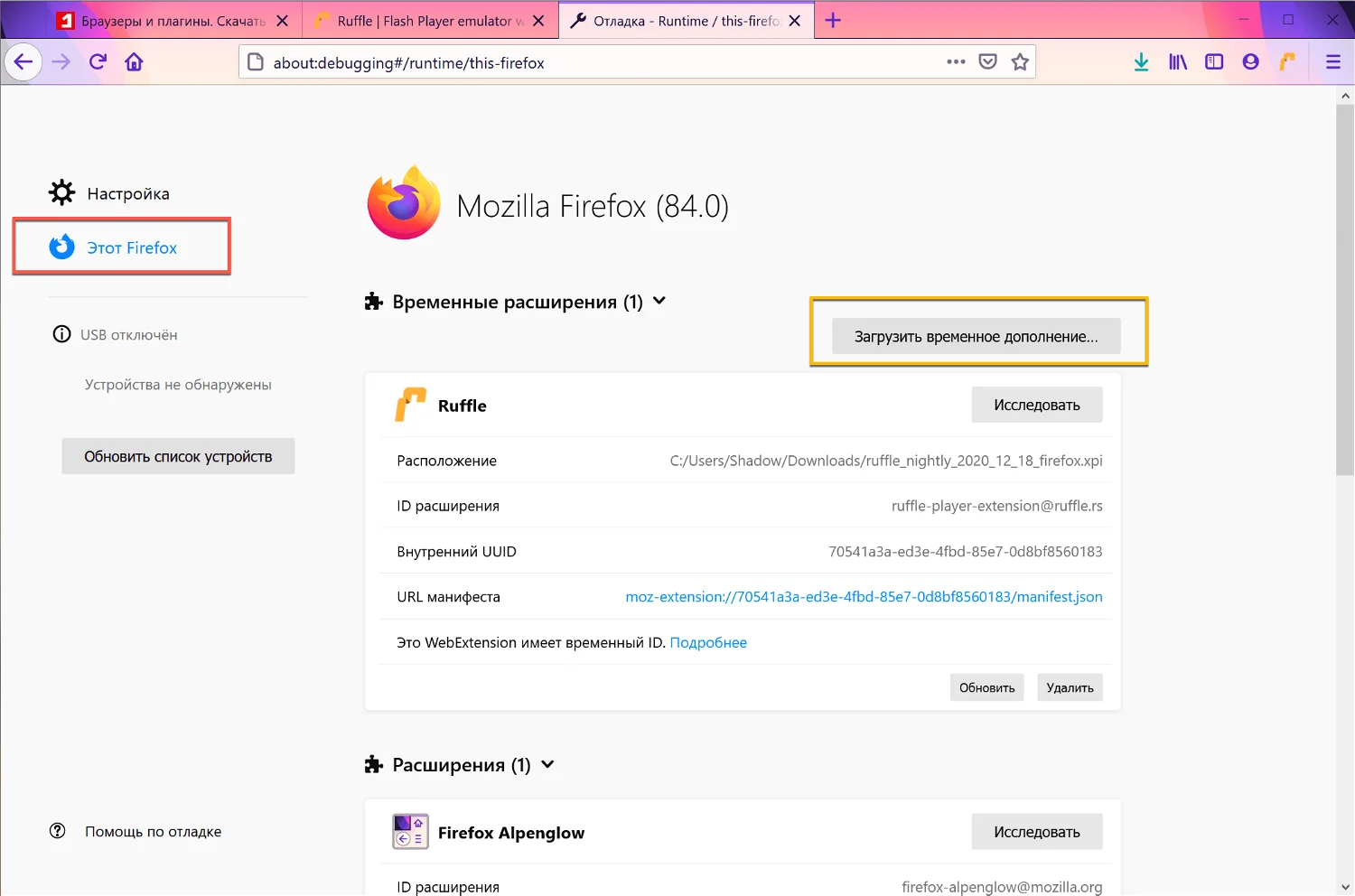The height and width of the screenshot is (896, 1355).
Task: Collapse the Временные расширения section
Action: tap(659, 302)
